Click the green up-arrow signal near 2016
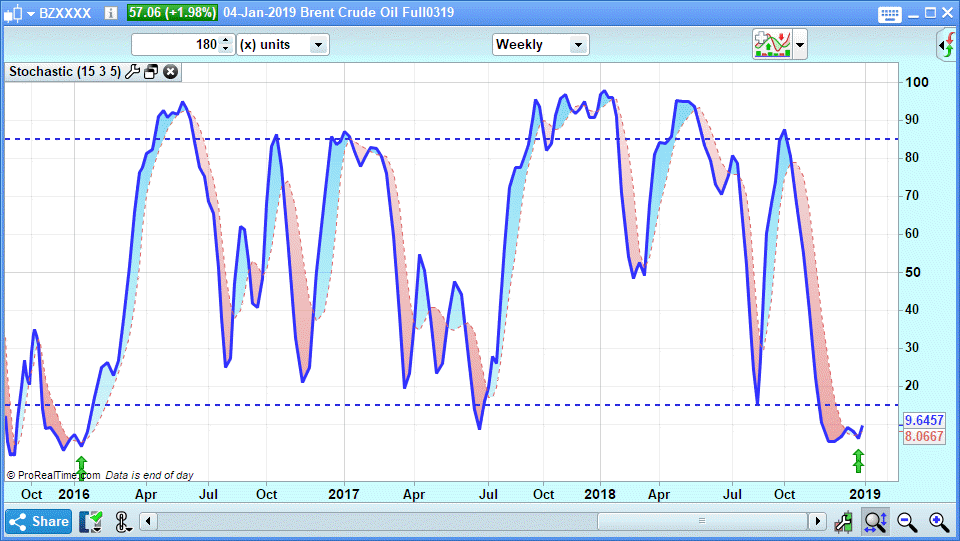The width and height of the screenshot is (960, 541). click(81, 468)
